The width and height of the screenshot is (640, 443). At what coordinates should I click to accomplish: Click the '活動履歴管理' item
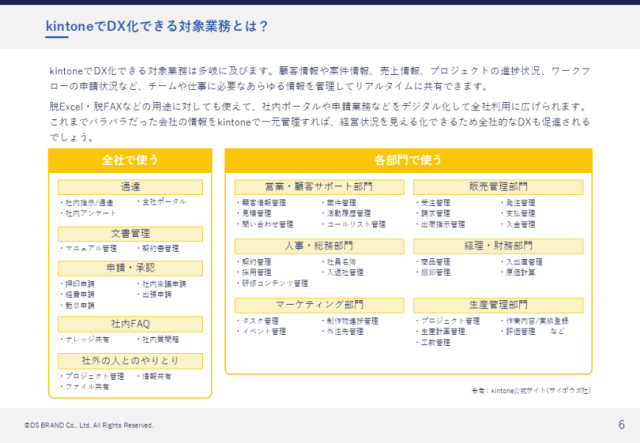tap(349, 213)
